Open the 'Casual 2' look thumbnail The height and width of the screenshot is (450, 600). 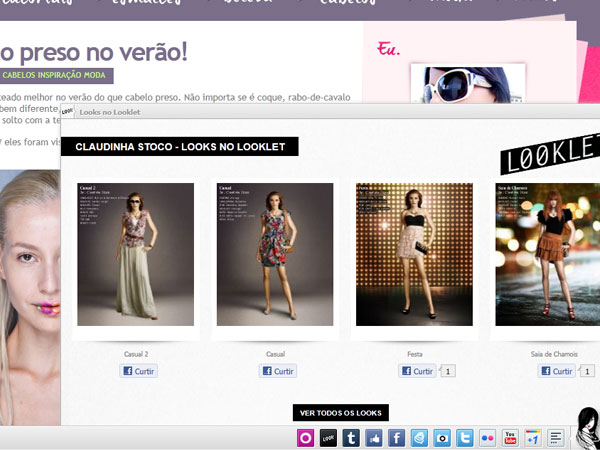tap(135, 254)
